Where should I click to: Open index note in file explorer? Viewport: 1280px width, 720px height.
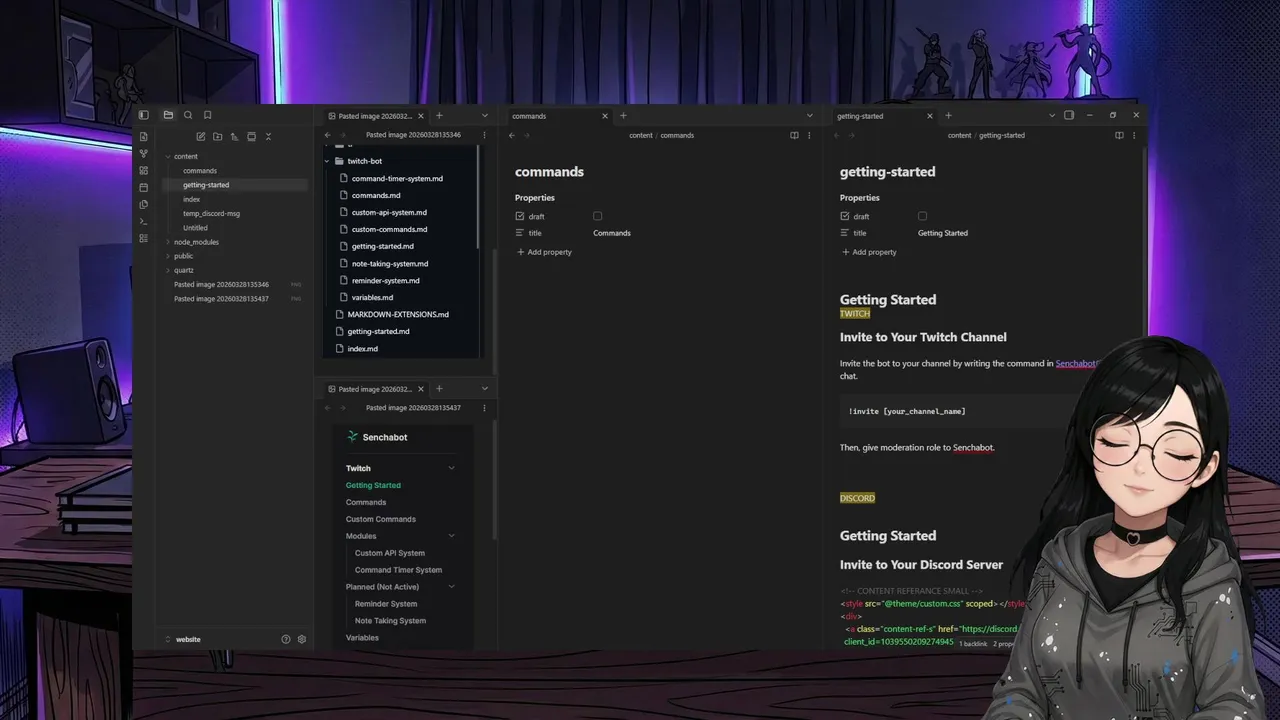(192, 199)
